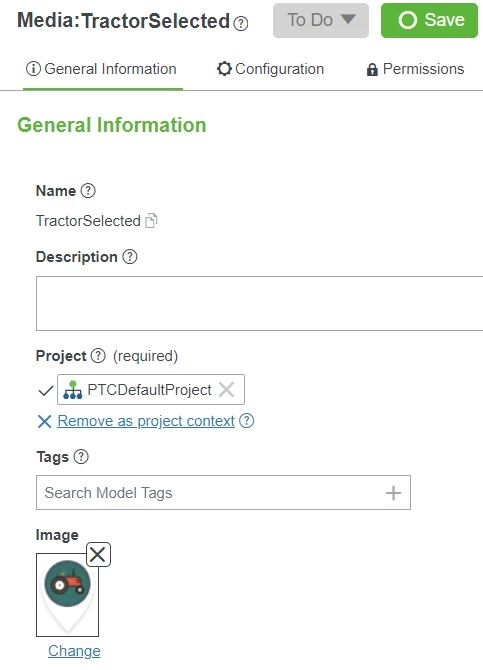Open the Permissions tab
Screen dimensions: 483x670
tap(415, 69)
